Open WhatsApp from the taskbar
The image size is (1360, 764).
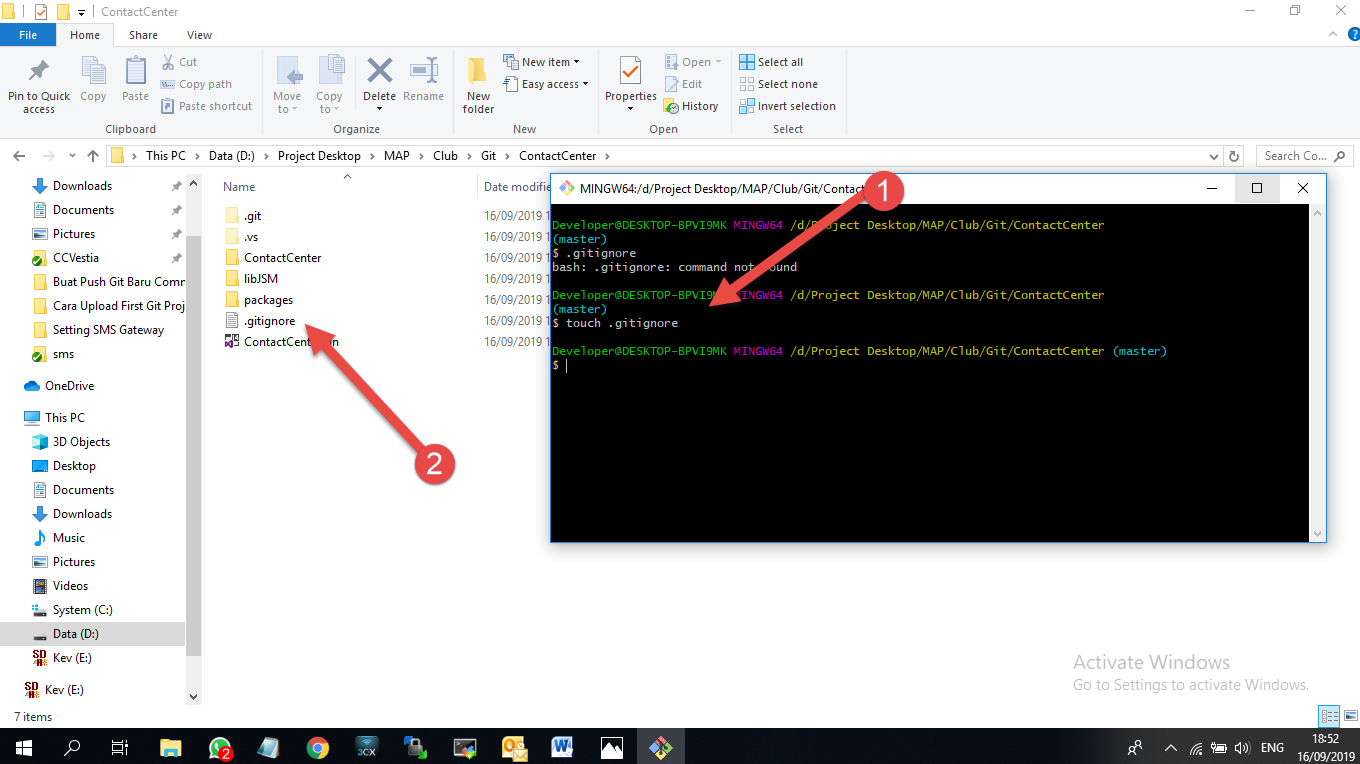coord(220,747)
